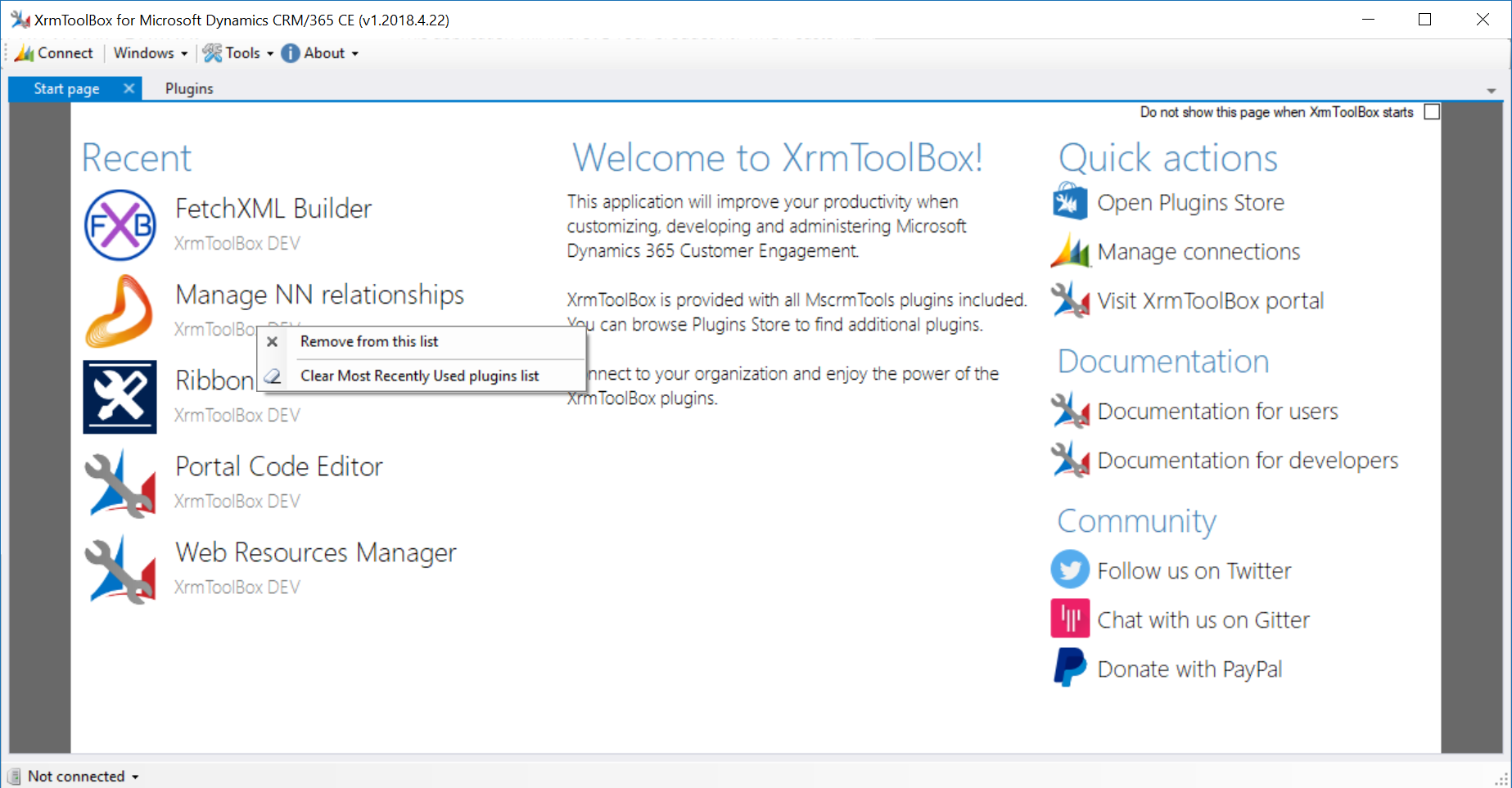Click Visit XrmToolBox portal link
1512x788 pixels.
point(1211,301)
